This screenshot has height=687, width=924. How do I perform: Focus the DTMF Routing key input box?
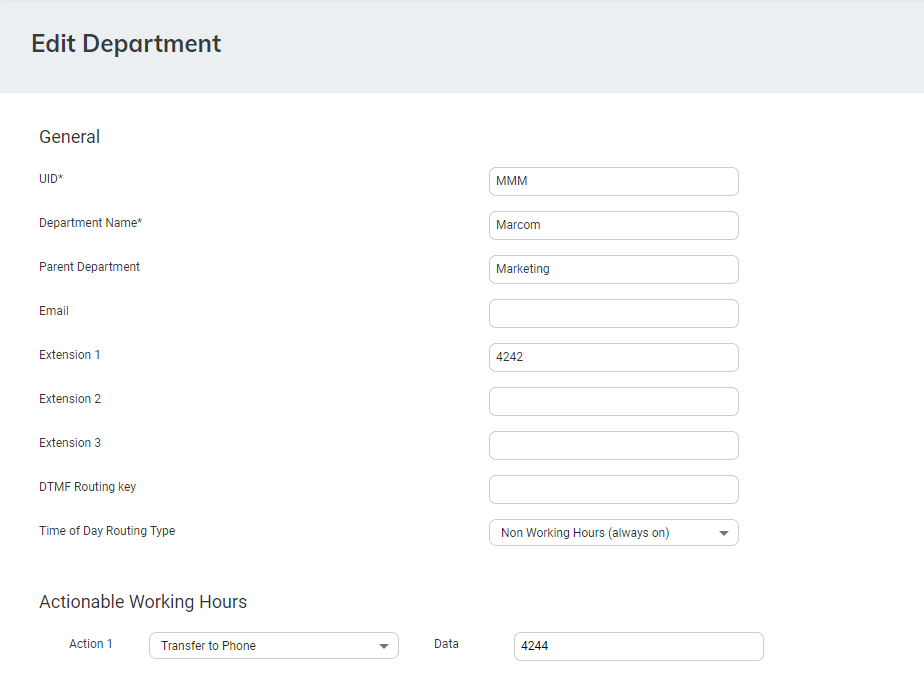click(613, 489)
